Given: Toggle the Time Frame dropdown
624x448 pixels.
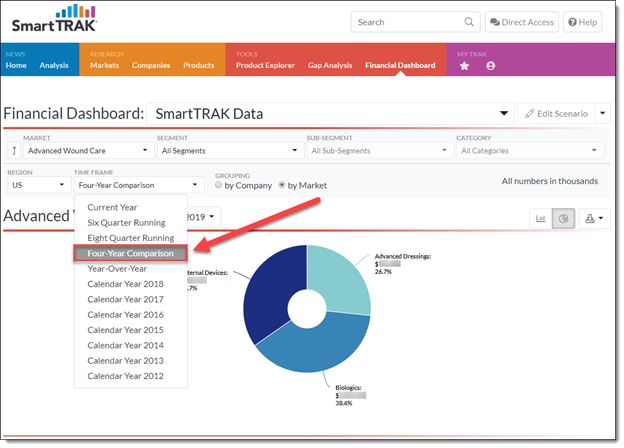Looking at the screenshot, I should [x=139, y=185].
